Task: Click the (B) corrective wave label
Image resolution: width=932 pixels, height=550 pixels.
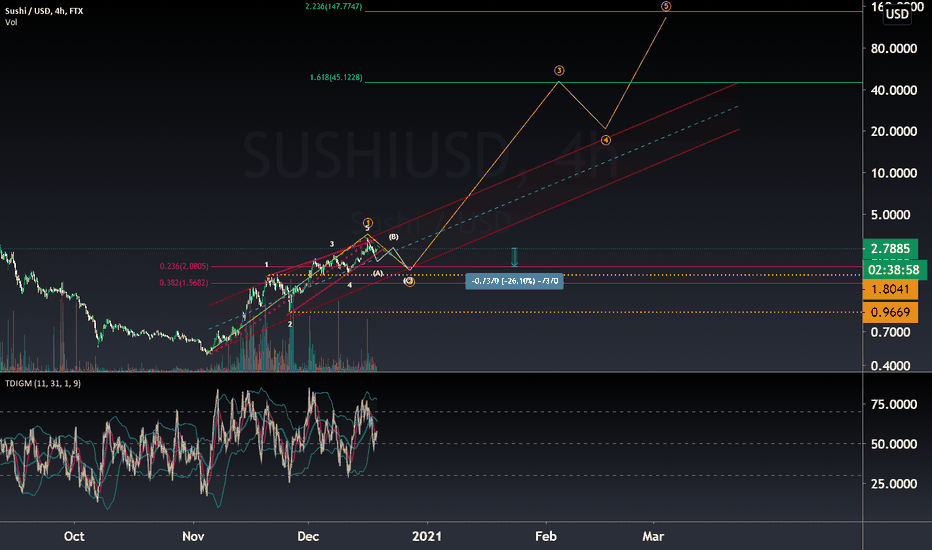Action: [393, 237]
